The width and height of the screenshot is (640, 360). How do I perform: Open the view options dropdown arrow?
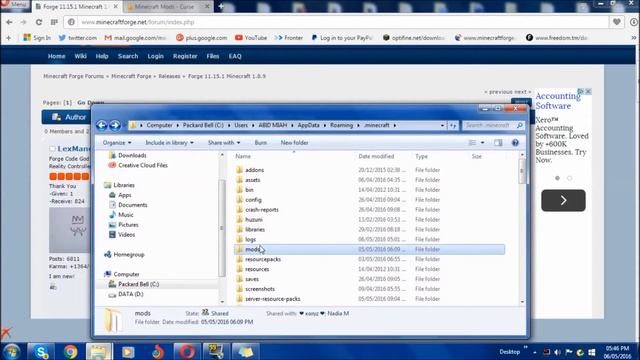pyautogui.click(x=482, y=142)
